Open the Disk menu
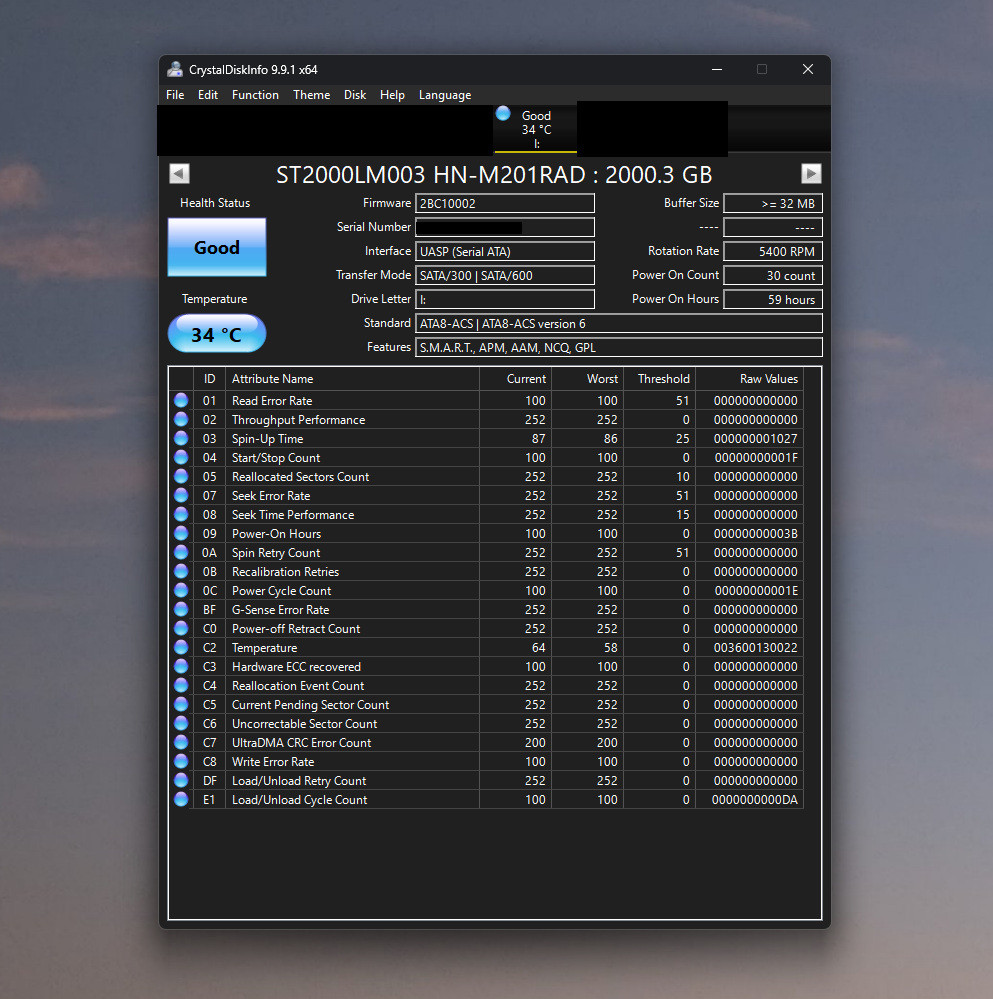This screenshot has height=999, width=993. [x=355, y=95]
